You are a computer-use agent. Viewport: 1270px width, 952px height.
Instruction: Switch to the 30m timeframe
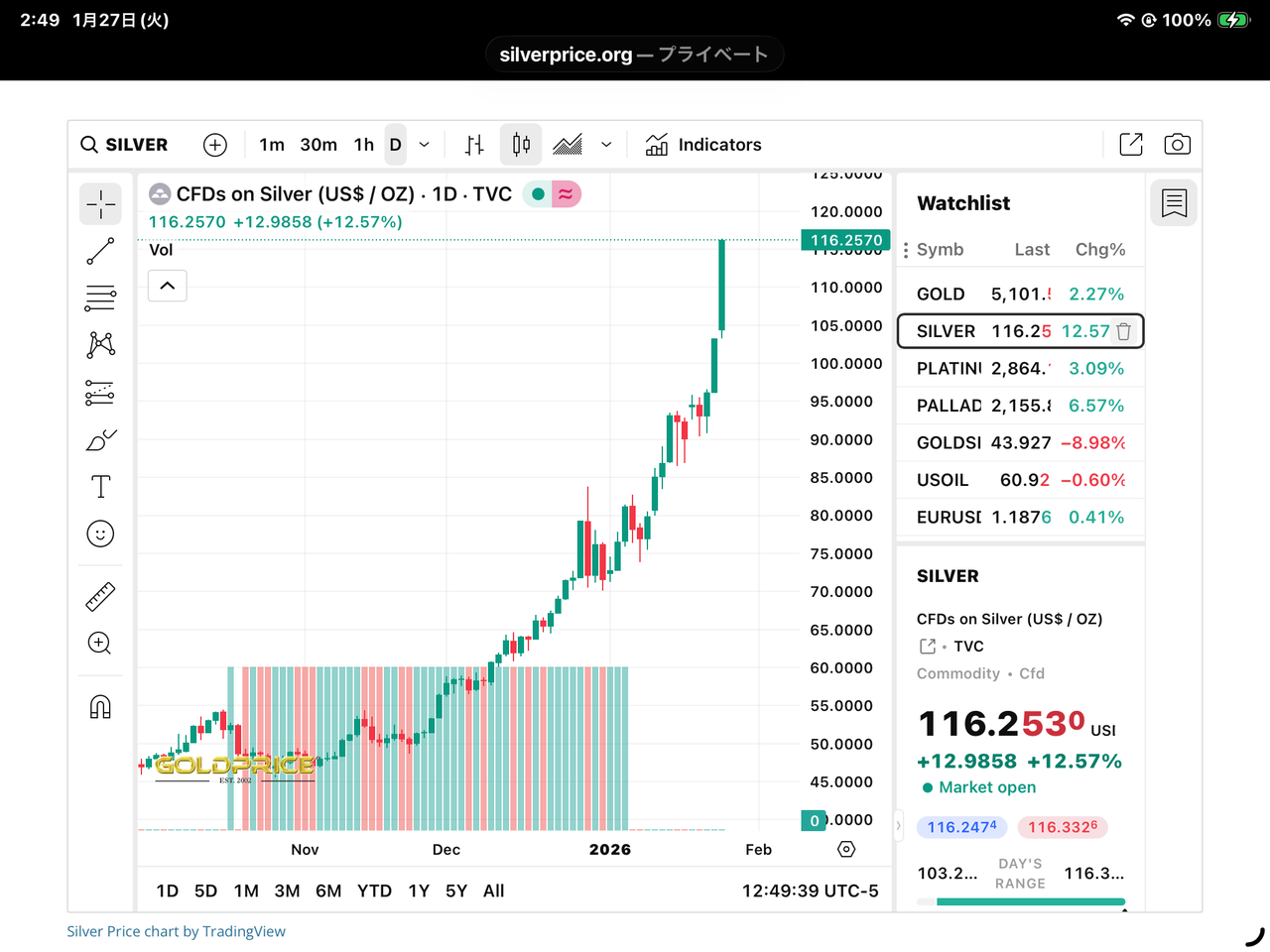pos(318,145)
